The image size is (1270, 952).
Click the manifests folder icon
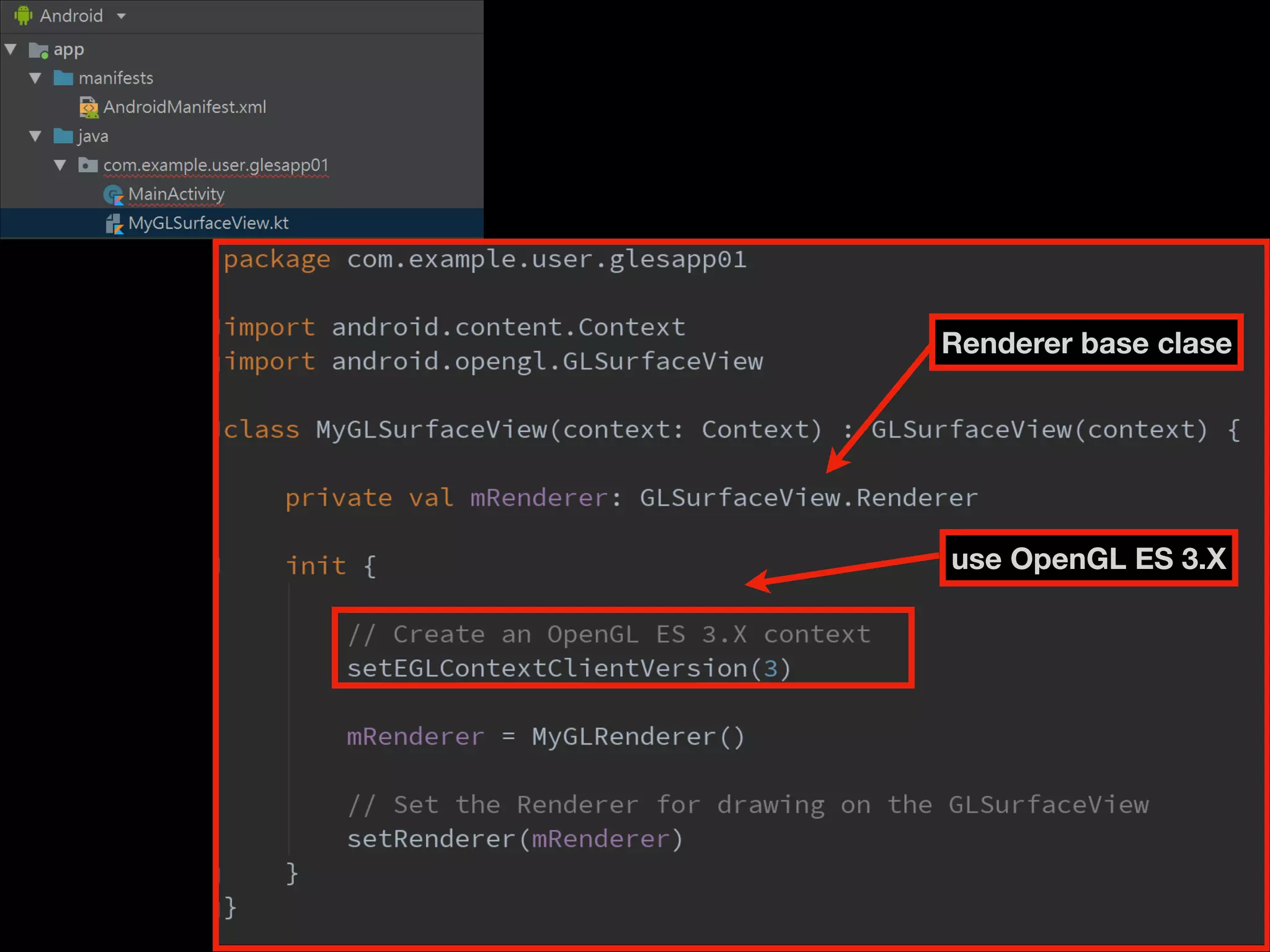point(63,78)
